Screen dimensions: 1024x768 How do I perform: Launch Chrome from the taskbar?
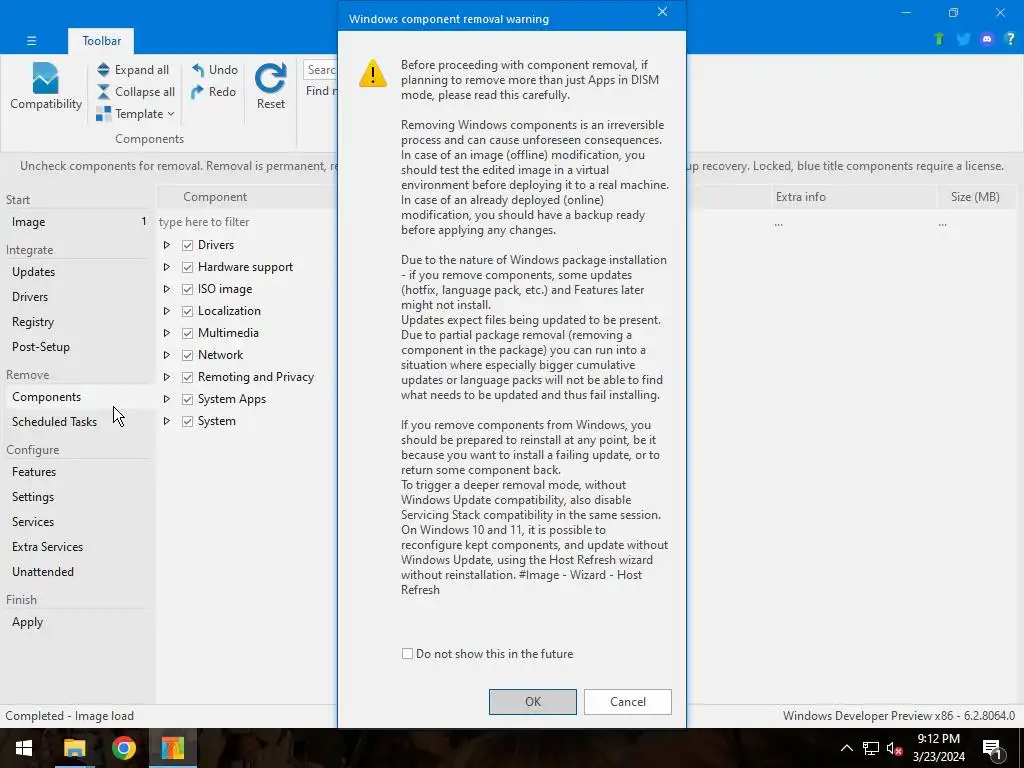[123, 748]
